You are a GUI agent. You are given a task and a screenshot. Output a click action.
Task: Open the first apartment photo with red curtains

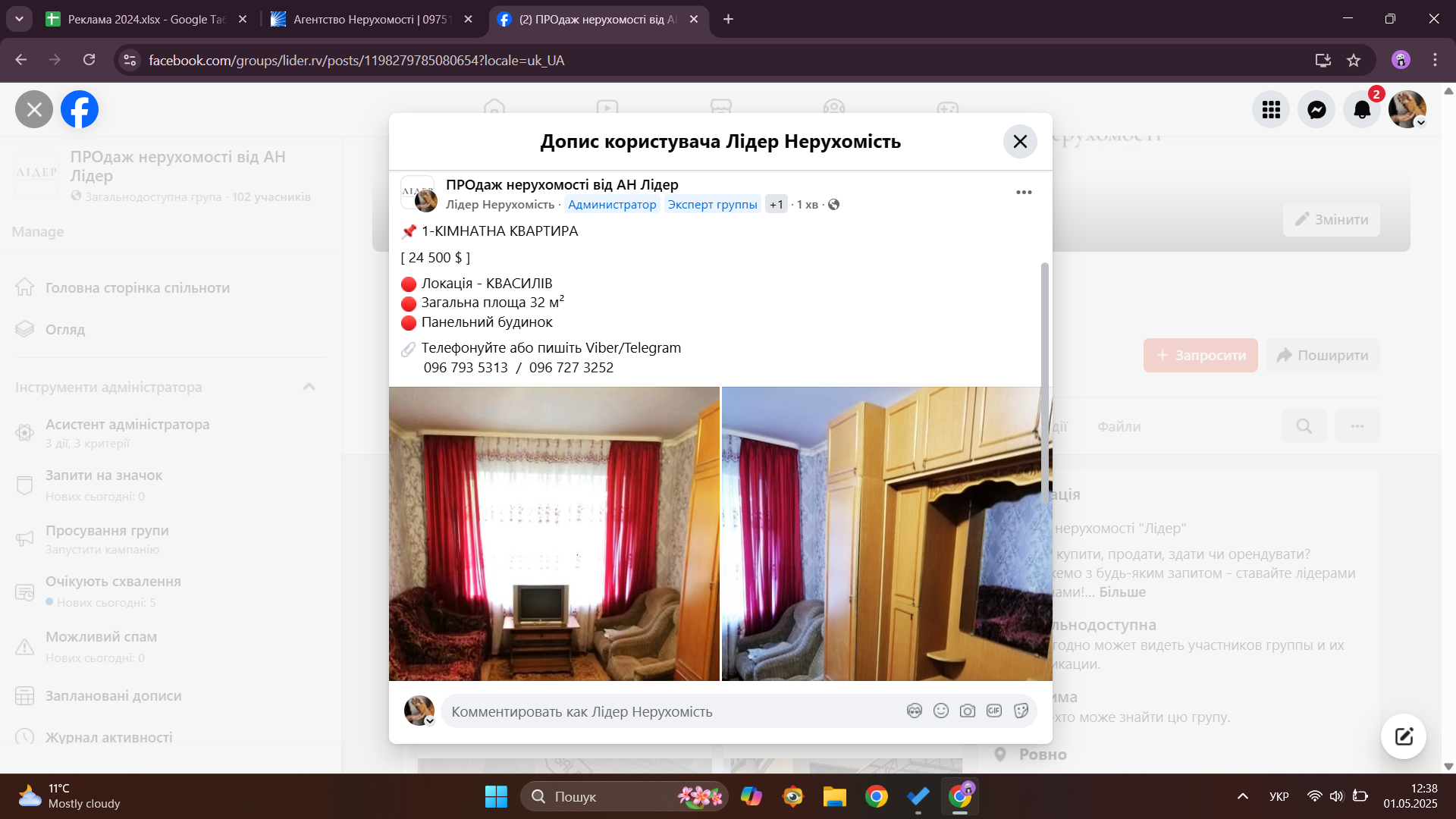click(554, 534)
